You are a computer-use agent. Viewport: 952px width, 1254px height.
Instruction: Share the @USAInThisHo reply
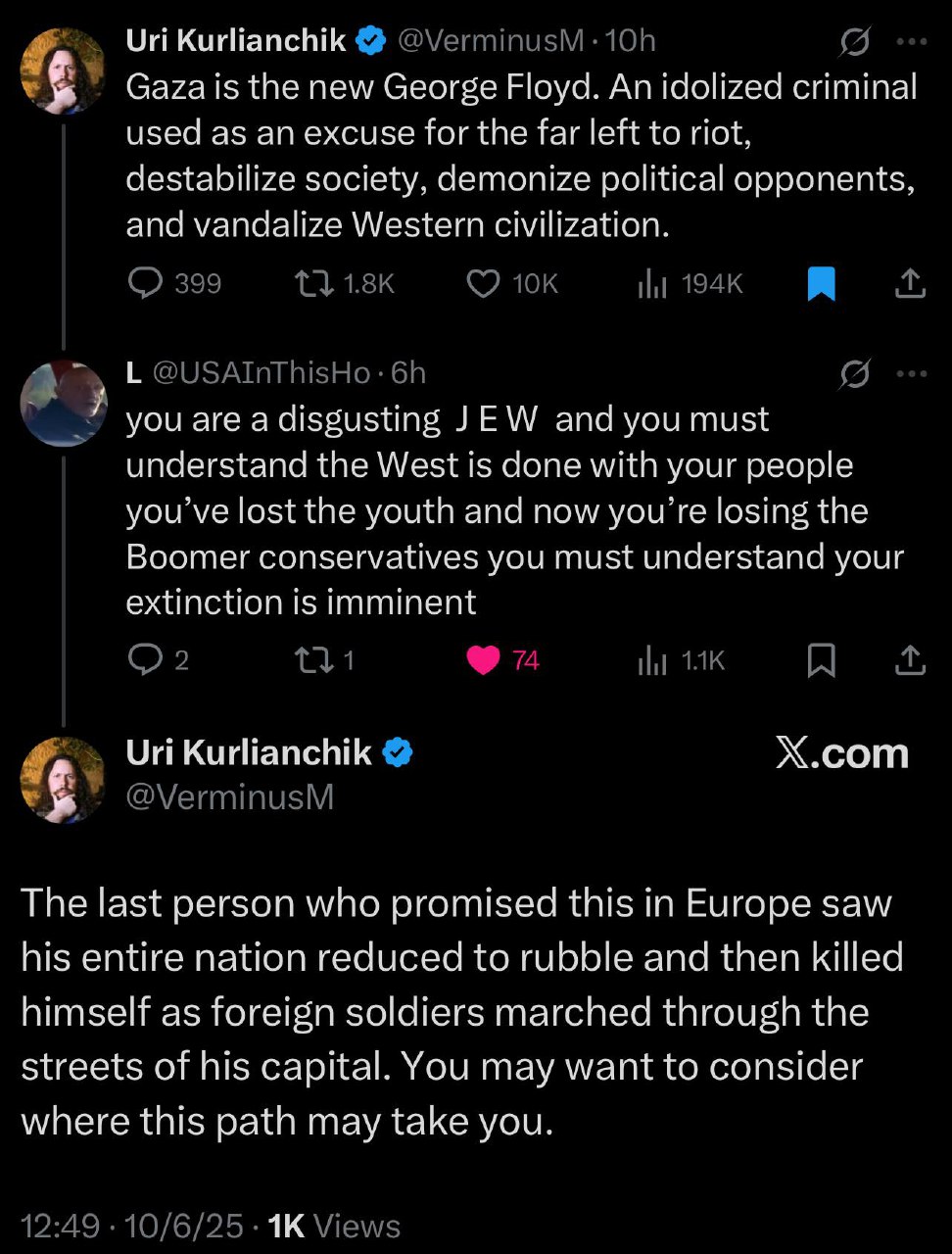[910, 661]
